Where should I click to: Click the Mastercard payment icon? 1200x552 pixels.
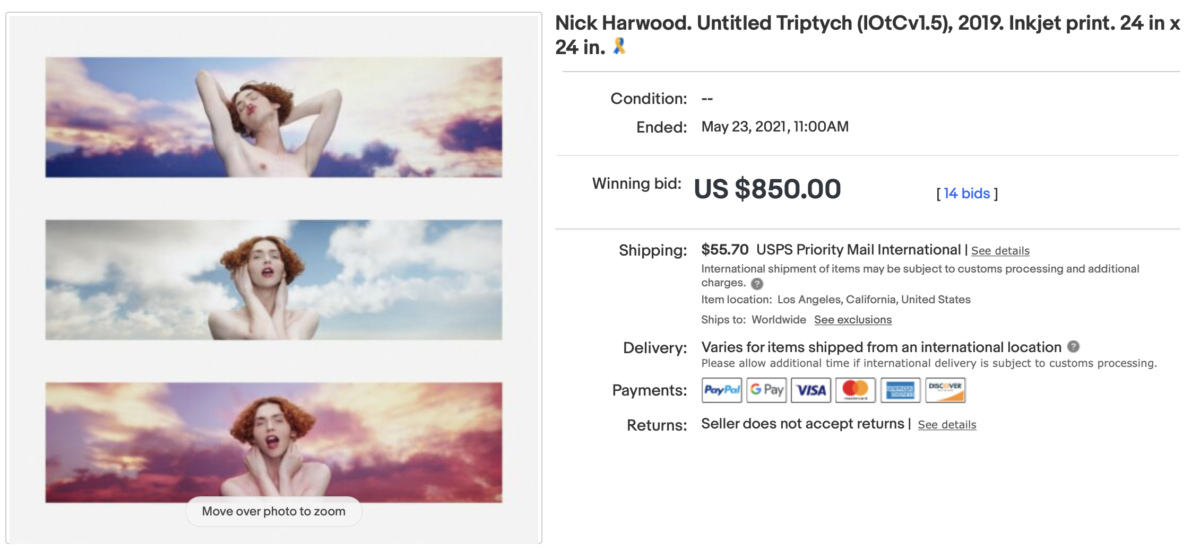(855, 390)
